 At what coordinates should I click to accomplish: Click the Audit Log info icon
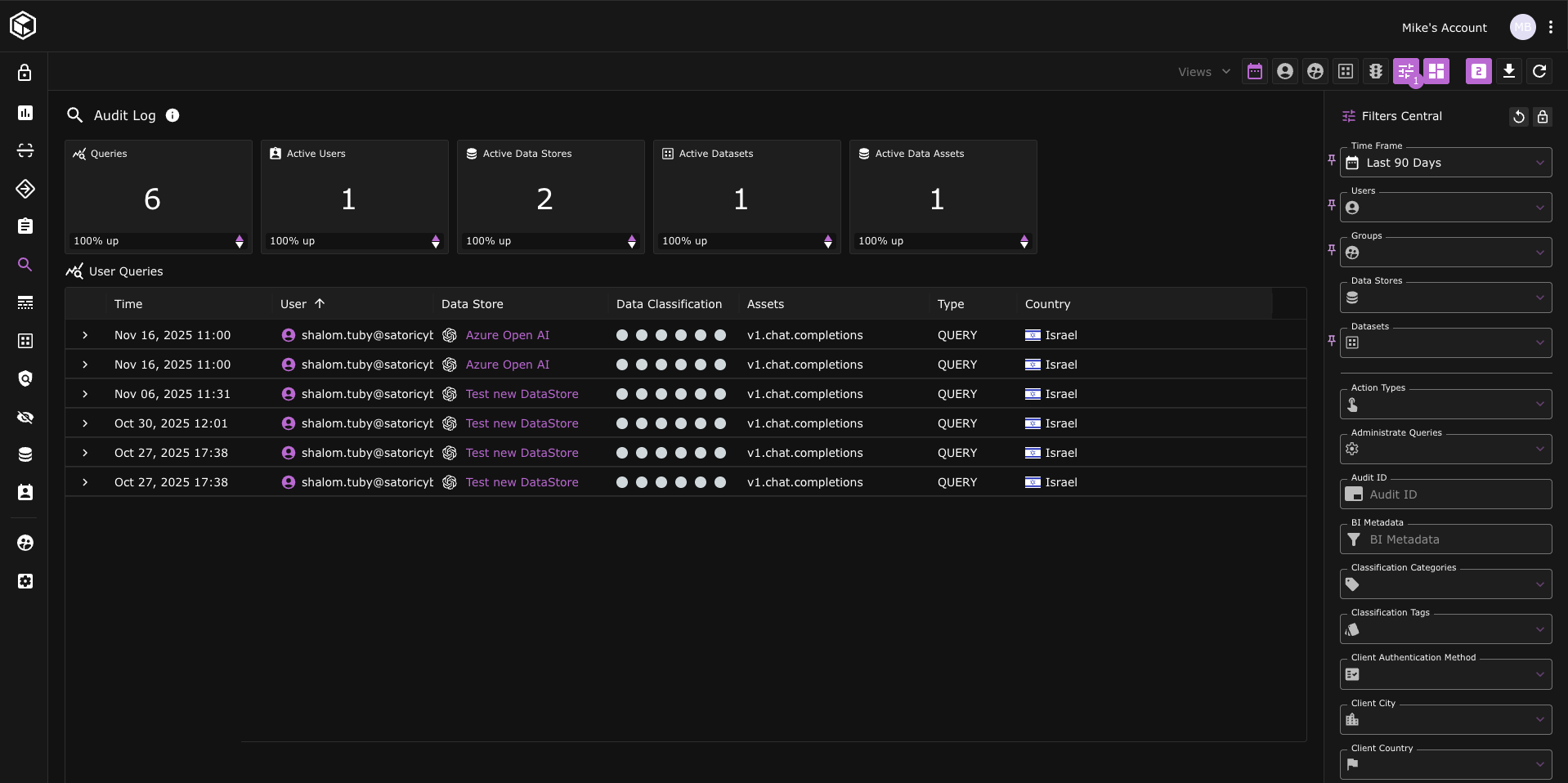coord(172,115)
